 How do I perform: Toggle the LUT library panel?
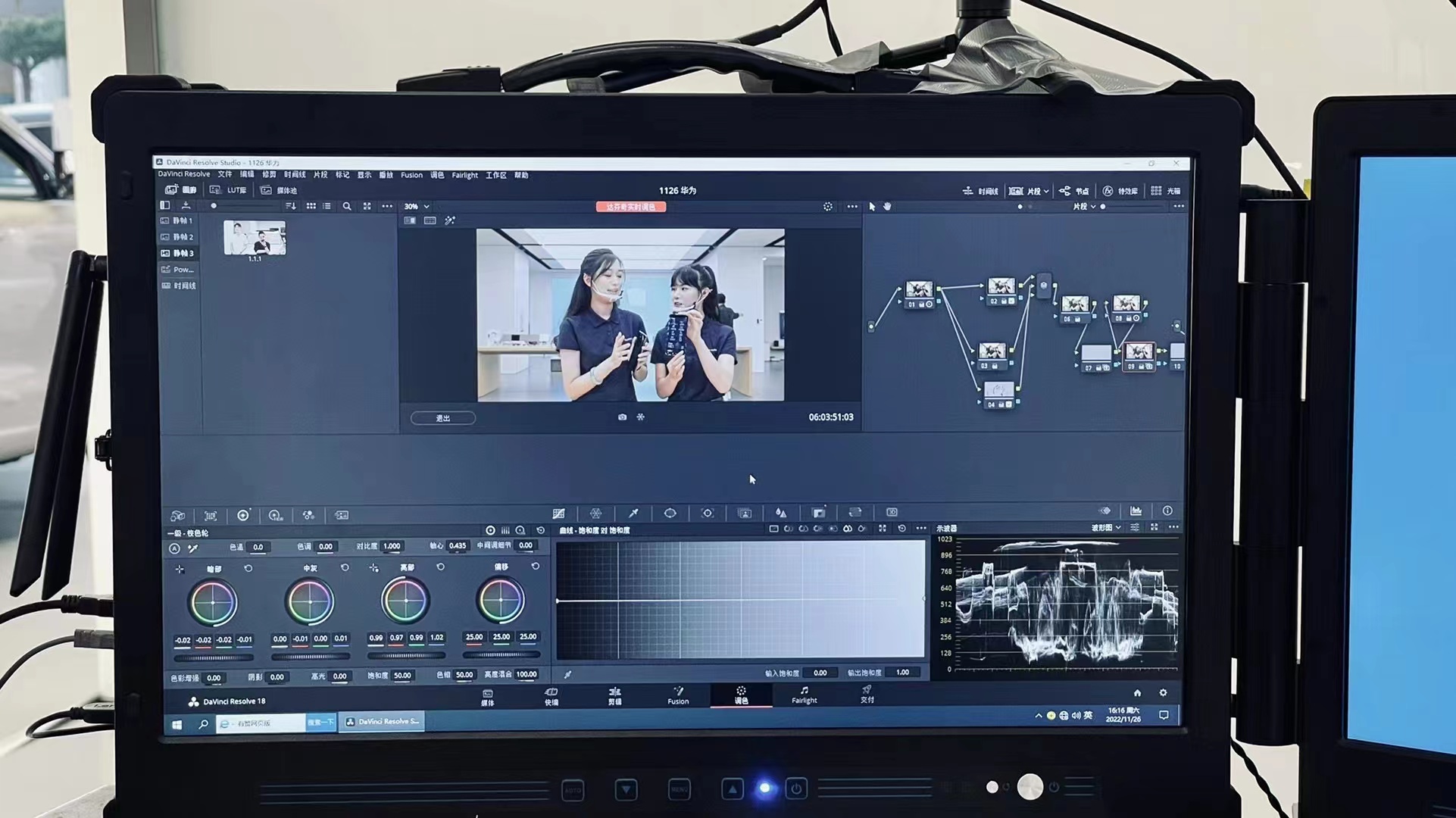[228, 190]
